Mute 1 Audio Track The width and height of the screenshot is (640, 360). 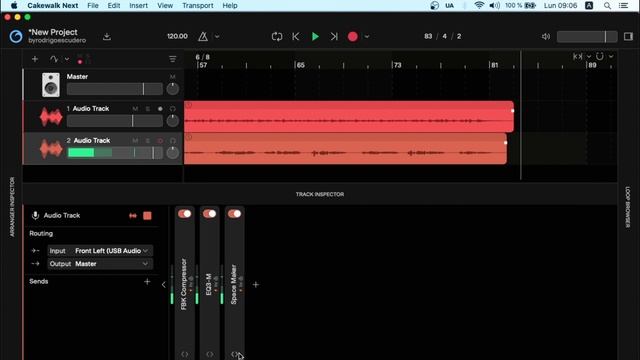tap(135, 109)
